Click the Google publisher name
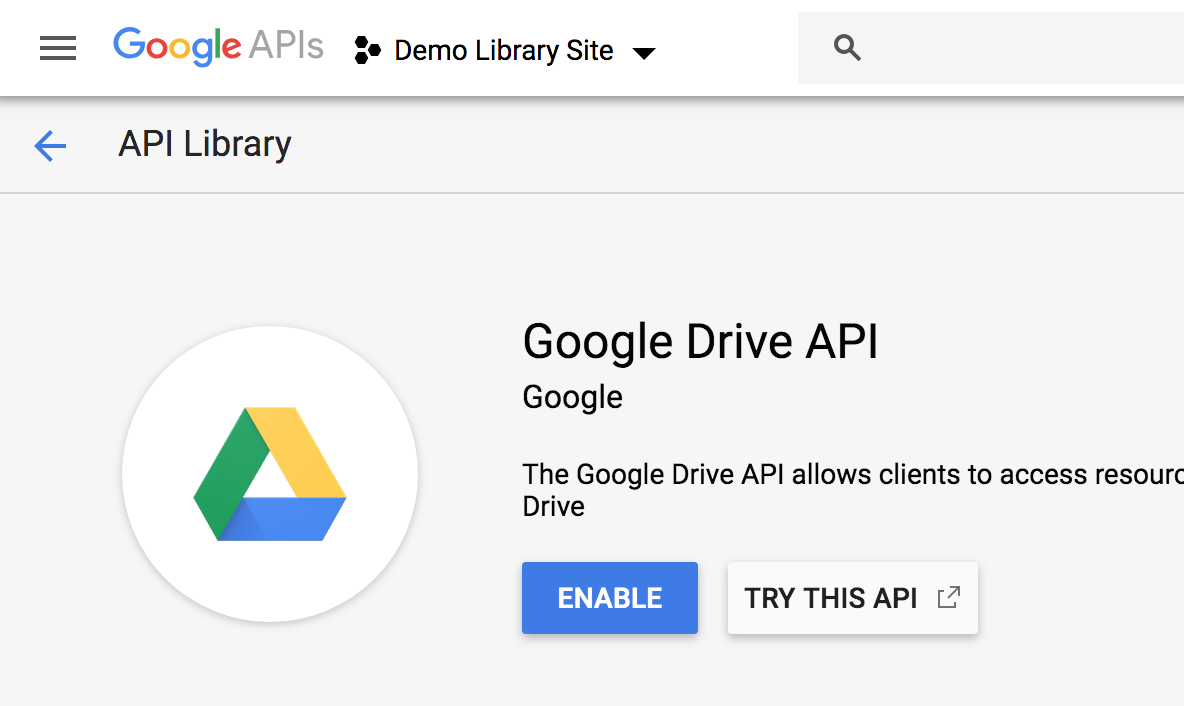Viewport: 1184px width, 706px height. (x=572, y=397)
